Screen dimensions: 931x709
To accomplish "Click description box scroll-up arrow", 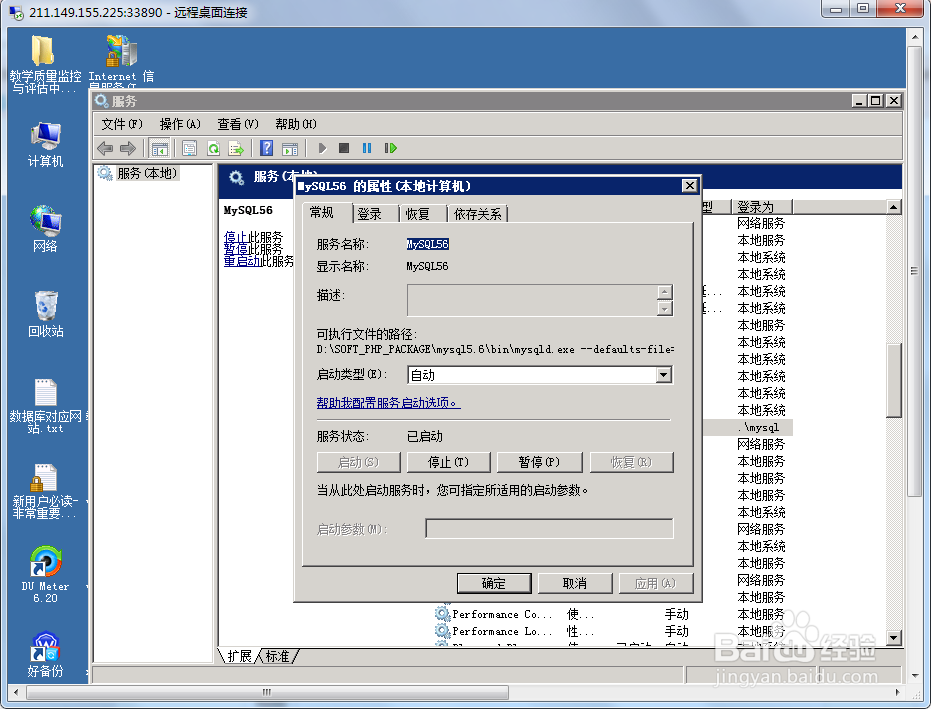I will 665,292.
